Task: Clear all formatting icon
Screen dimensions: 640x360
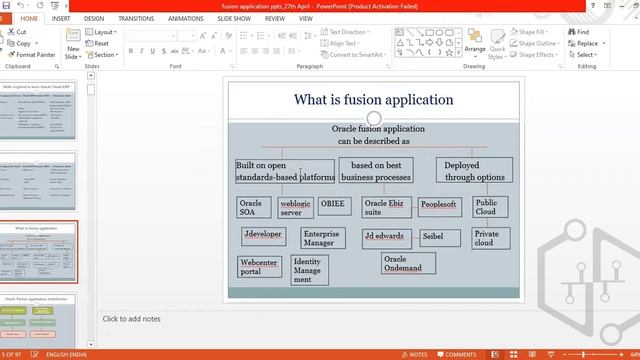Action: [229, 36]
